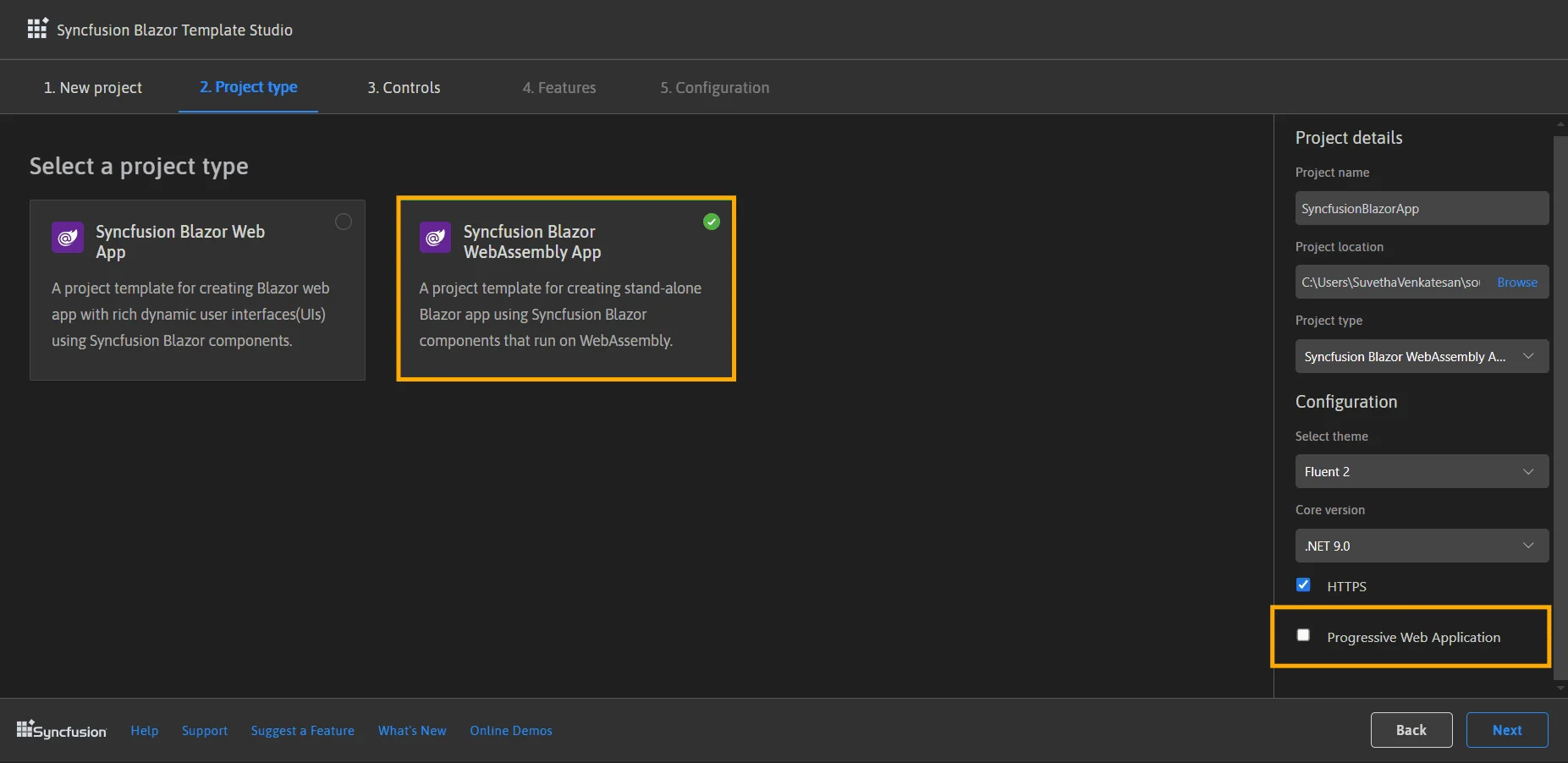This screenshot has width=1568, height=763.
Task: Enable the Progressive Web Application checkbox
Action: 1302,634
